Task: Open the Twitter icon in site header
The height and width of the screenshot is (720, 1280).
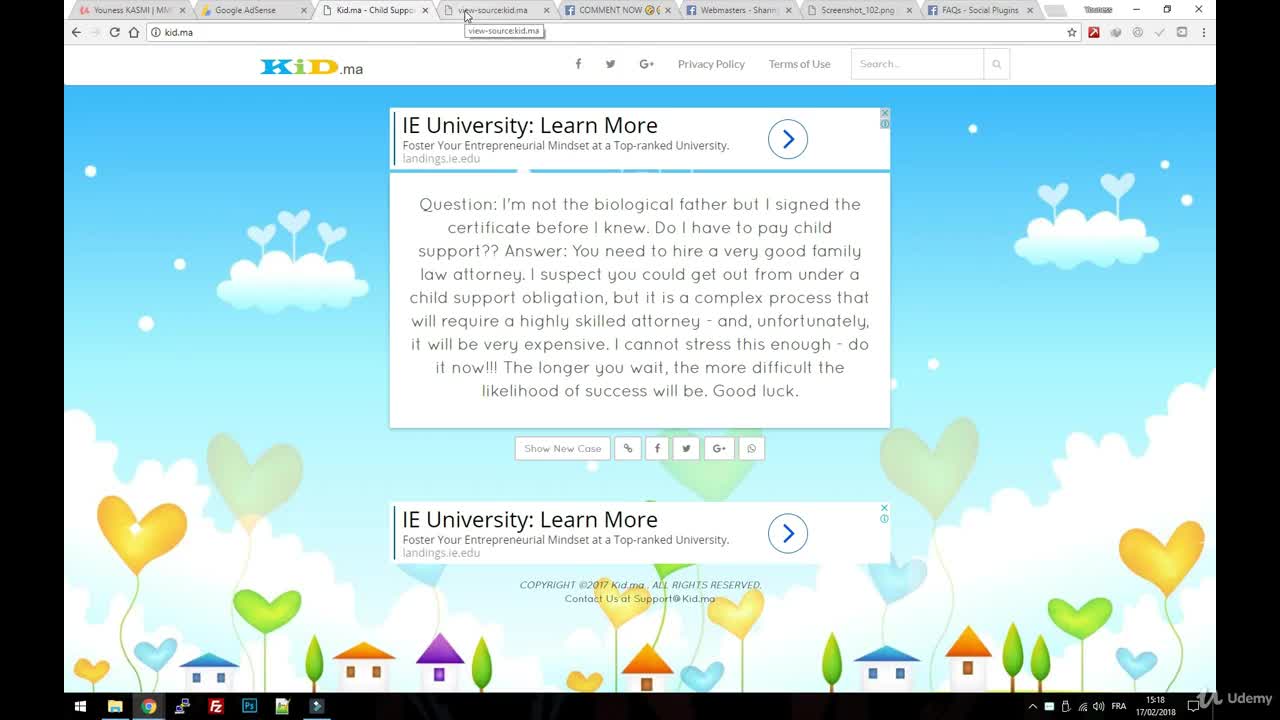Action: [610, 64]
